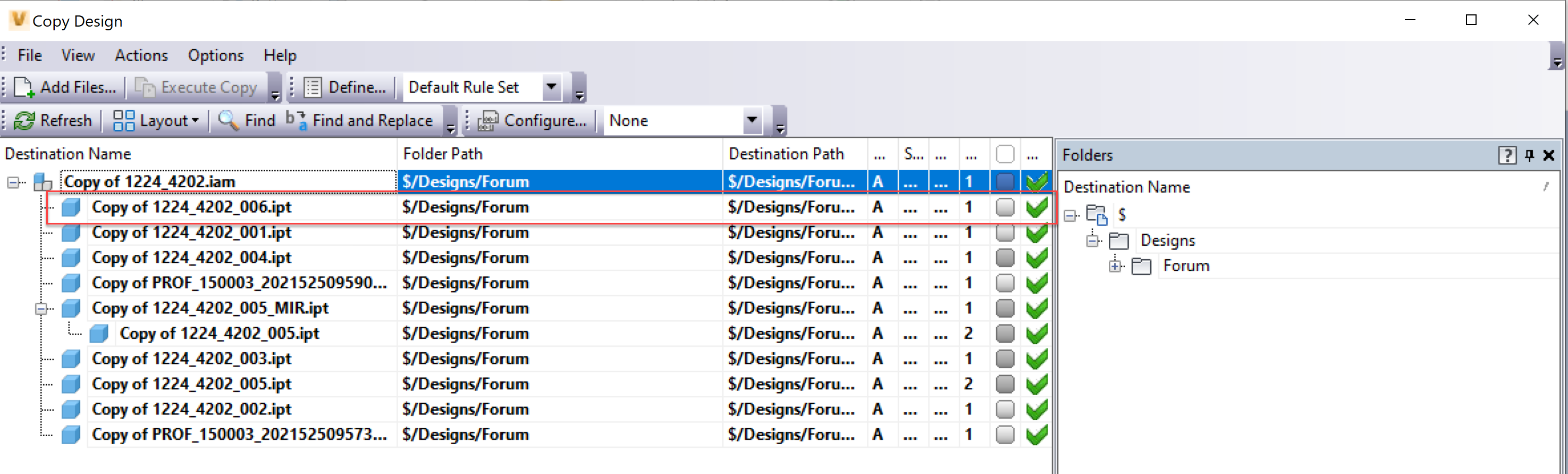Viewport: 1568px width, 474px height.
Task: Open the Options menu
Action: pyautogui.click(x=215, y=55)
